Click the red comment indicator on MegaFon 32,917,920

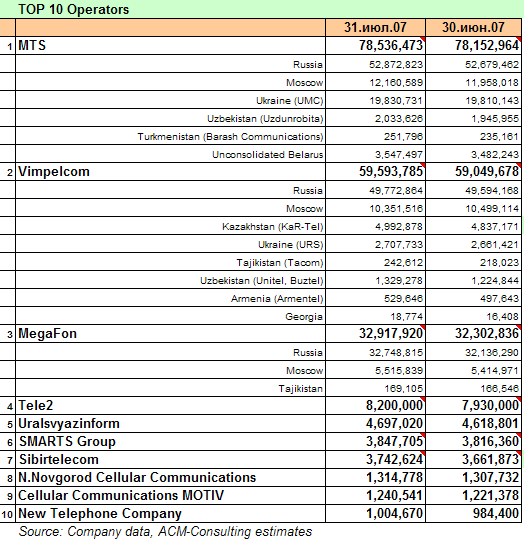pos(423,327)
